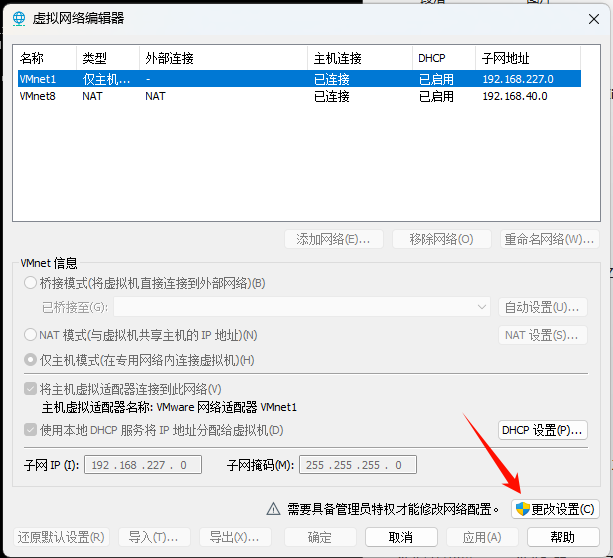Click the 添加网络(E)... button
Viewport: 613px width, 558px height.
click(x=334, y=239)
